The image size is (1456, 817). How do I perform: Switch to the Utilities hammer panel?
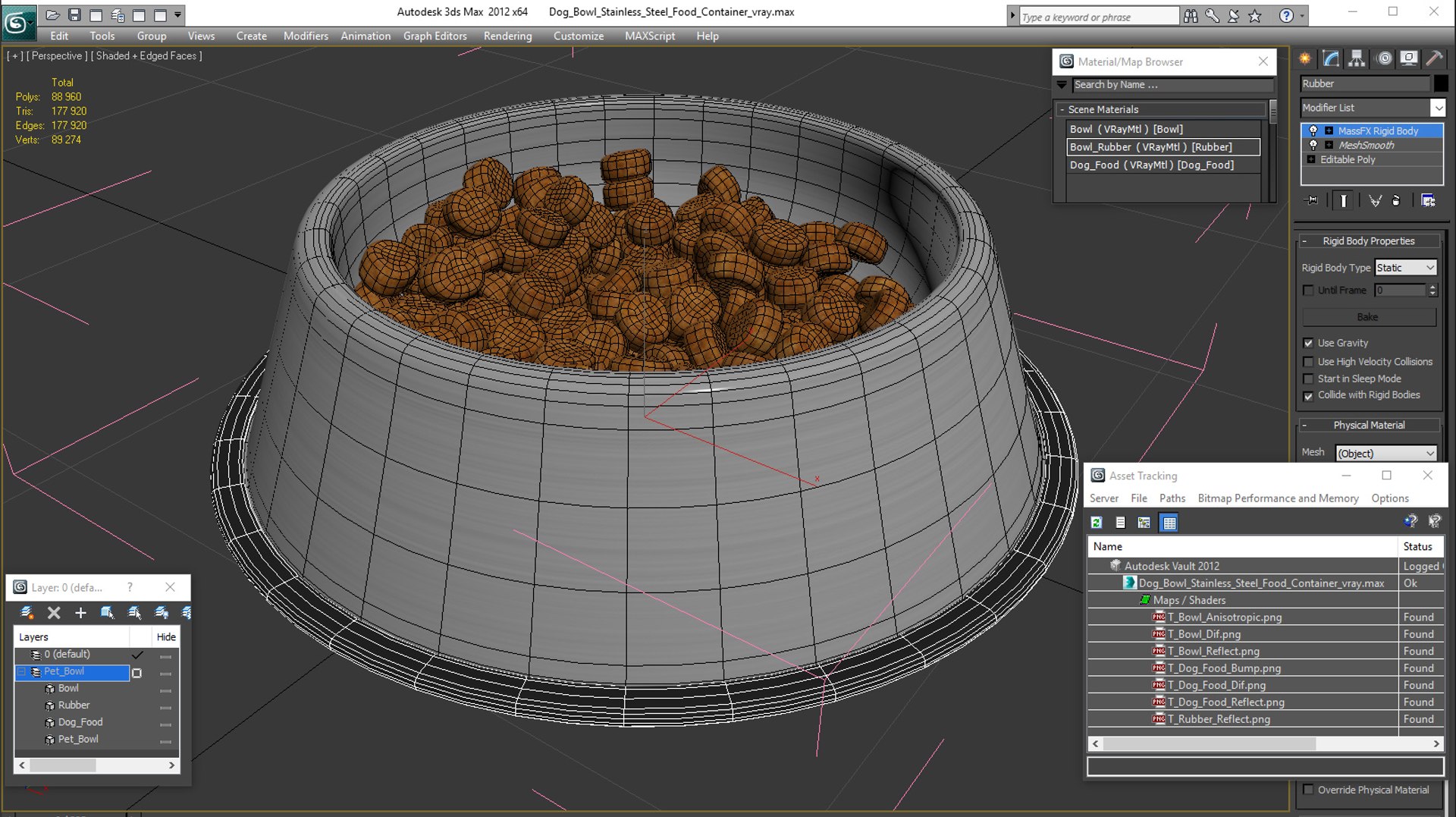pos(1434,58)
